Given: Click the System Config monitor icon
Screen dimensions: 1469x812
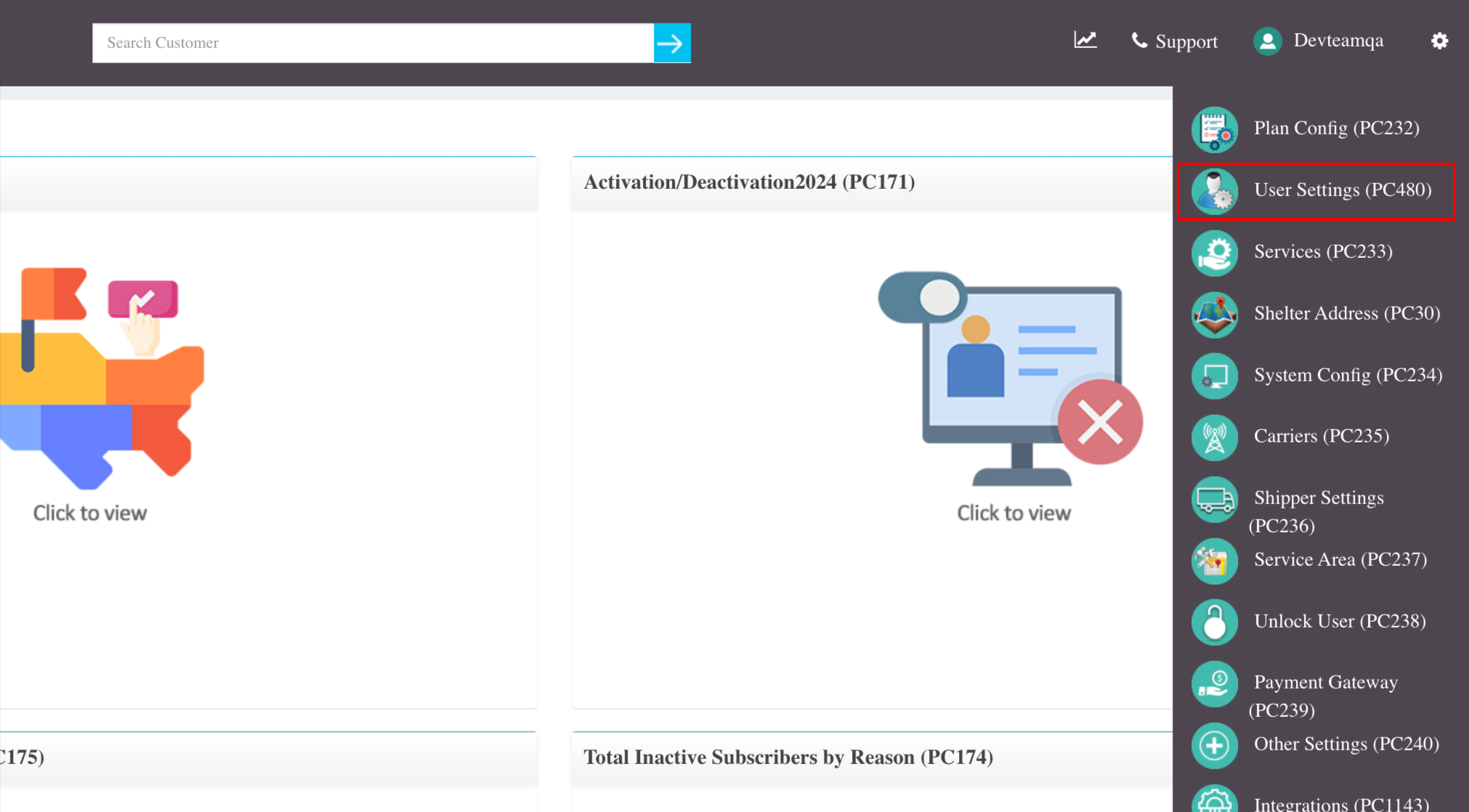Looking at the screenshot, I should 1215,376.
